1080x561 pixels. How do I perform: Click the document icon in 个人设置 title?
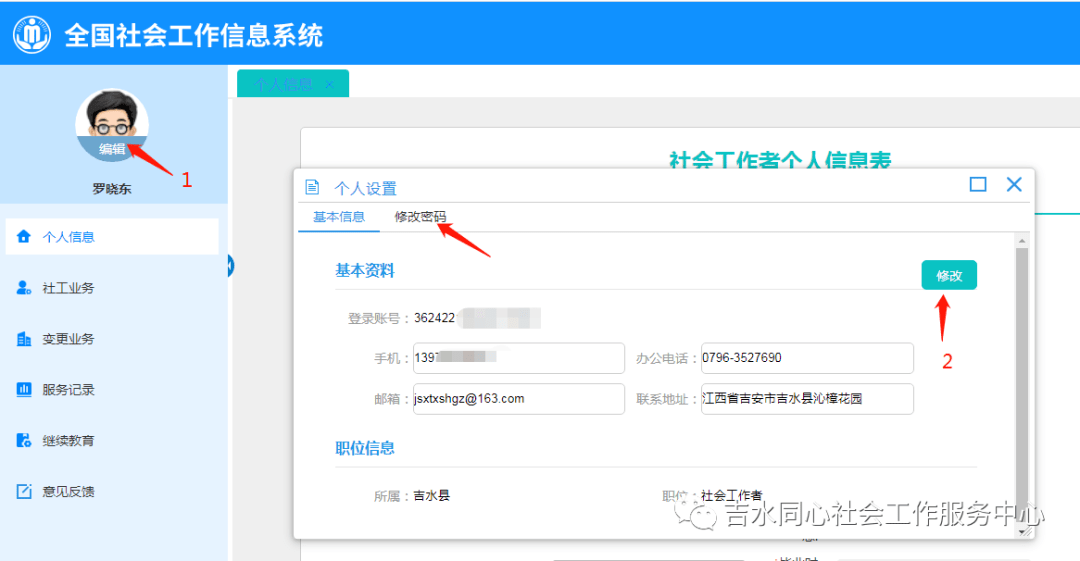(x=312, y=187)
